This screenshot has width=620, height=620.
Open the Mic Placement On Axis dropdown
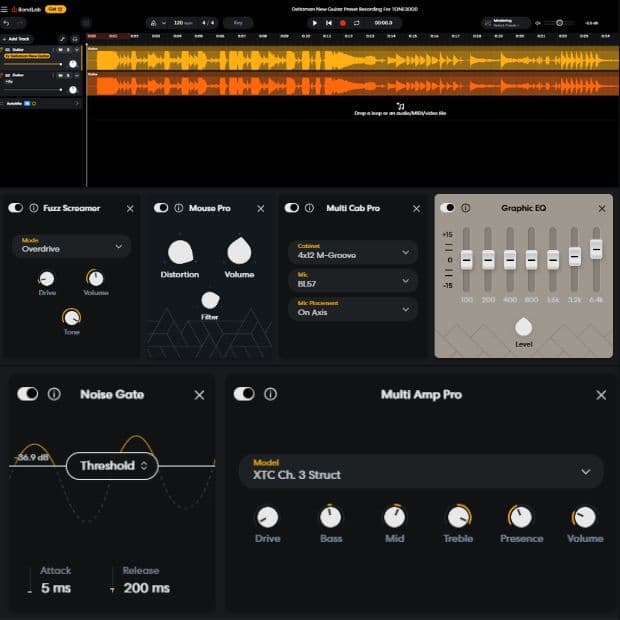pyautogui.click(x=353, y=309)
